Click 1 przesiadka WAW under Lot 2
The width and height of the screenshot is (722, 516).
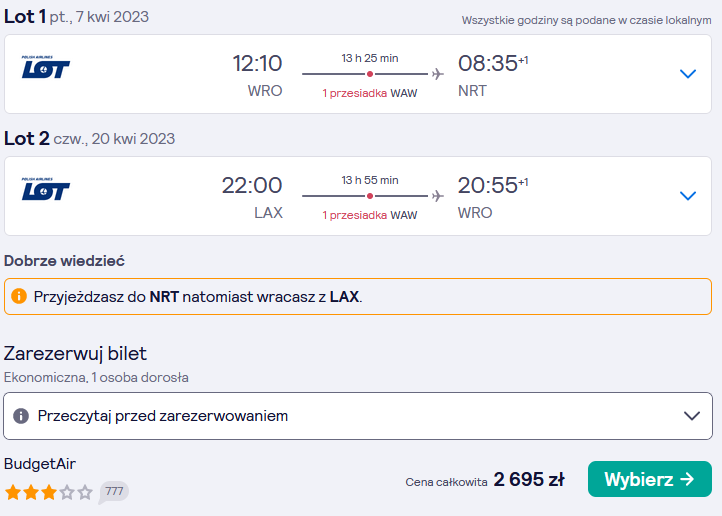click(x=370, y=215)
